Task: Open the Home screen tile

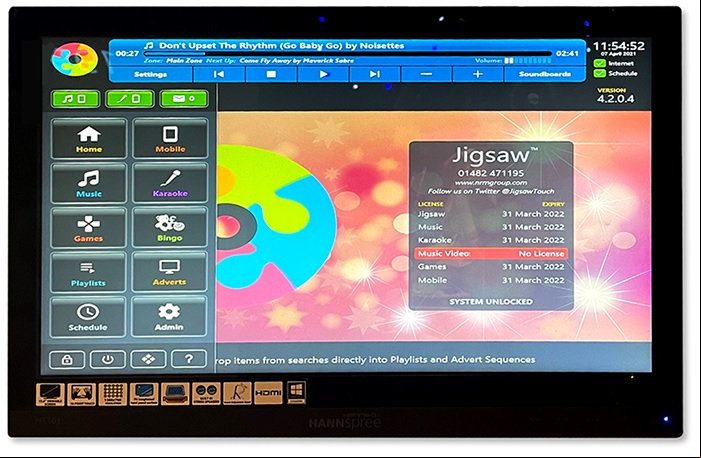Action: pos(89,138)
